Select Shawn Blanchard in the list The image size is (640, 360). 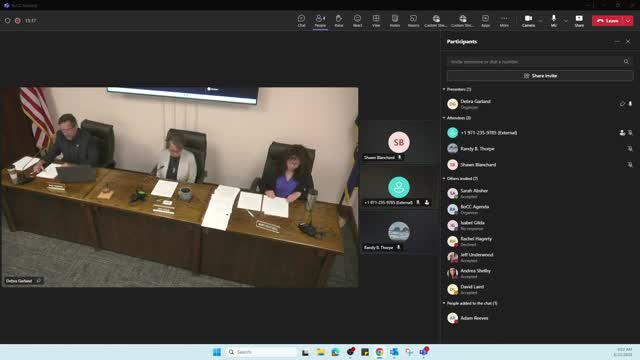(540, 164)
